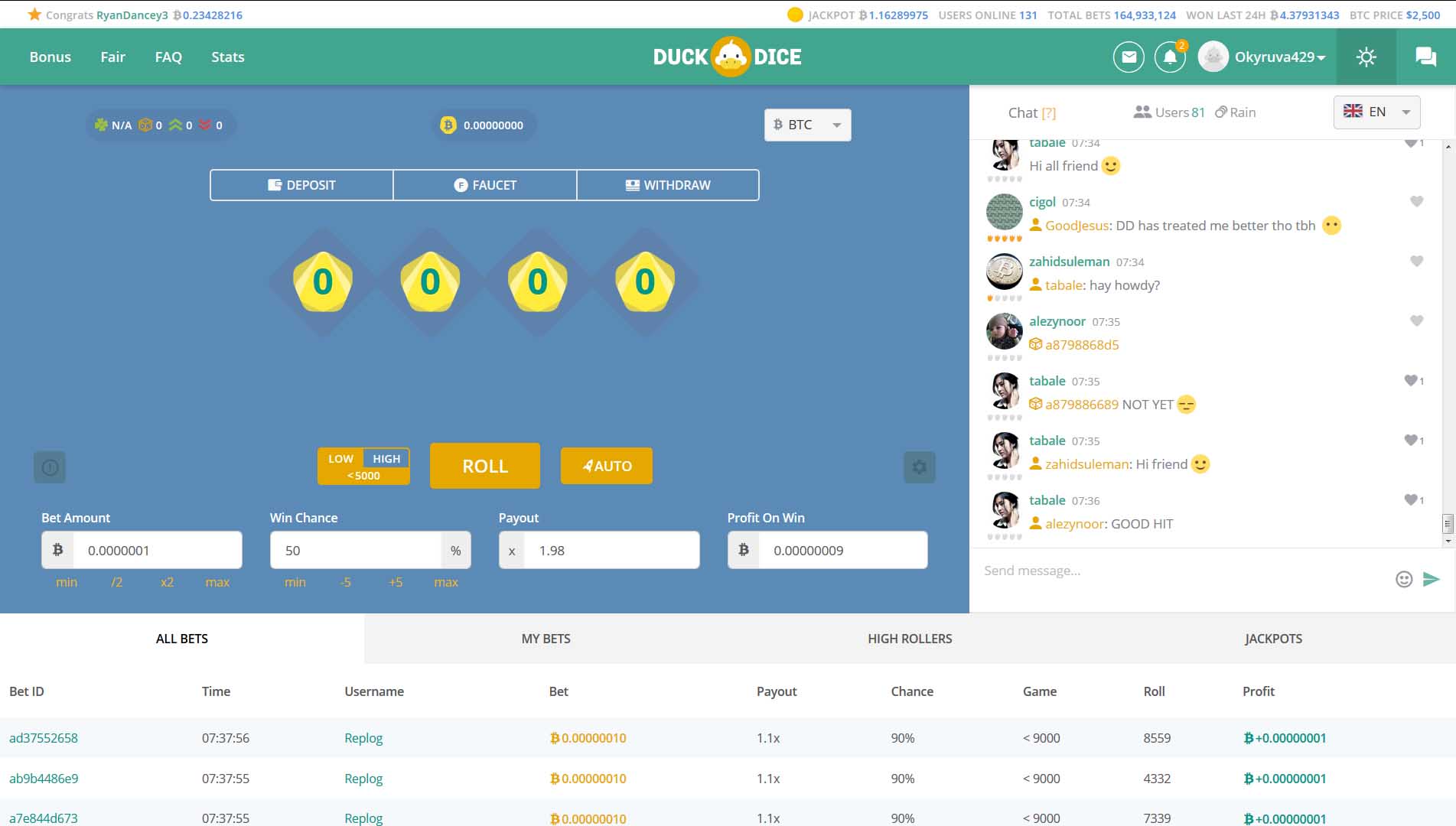Click the chat scrollbar down arrow
Image resolution: width=1456 pixels, height=826 pixels.
pos(1447,541)
